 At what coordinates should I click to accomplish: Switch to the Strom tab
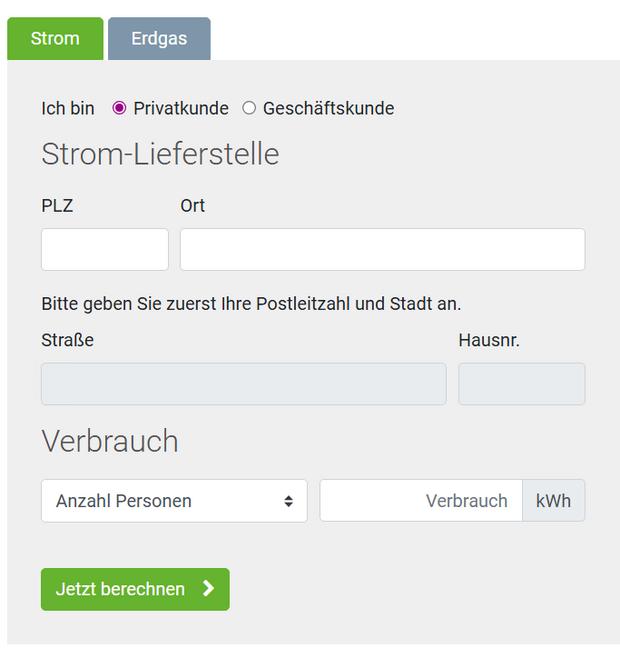pos(55,39)
